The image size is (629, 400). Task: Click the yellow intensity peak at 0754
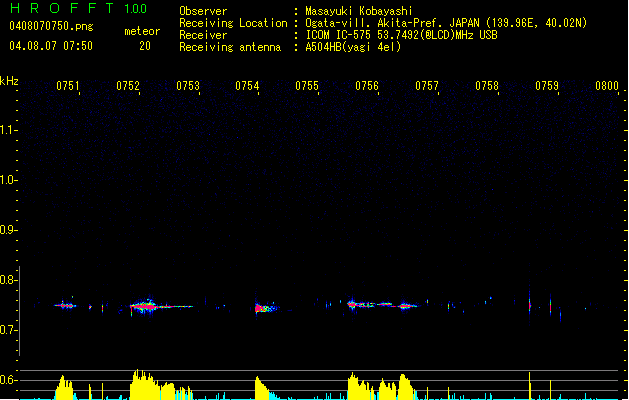pyautogui.click(x=262, y=388)
